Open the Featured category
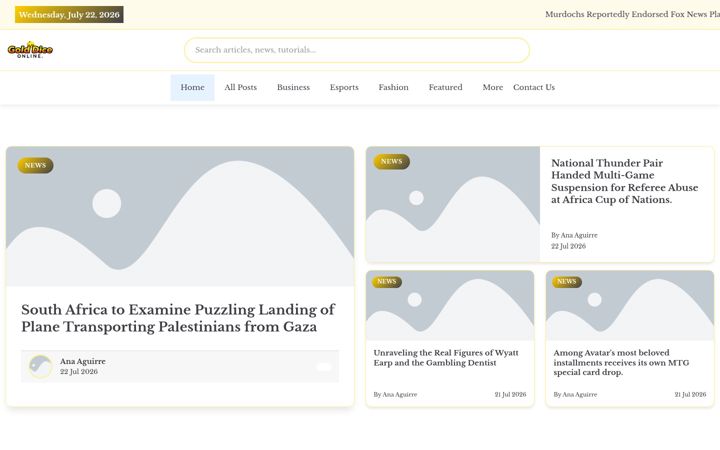720x450 pixels. pyautogui.click(x=445, y=87)
